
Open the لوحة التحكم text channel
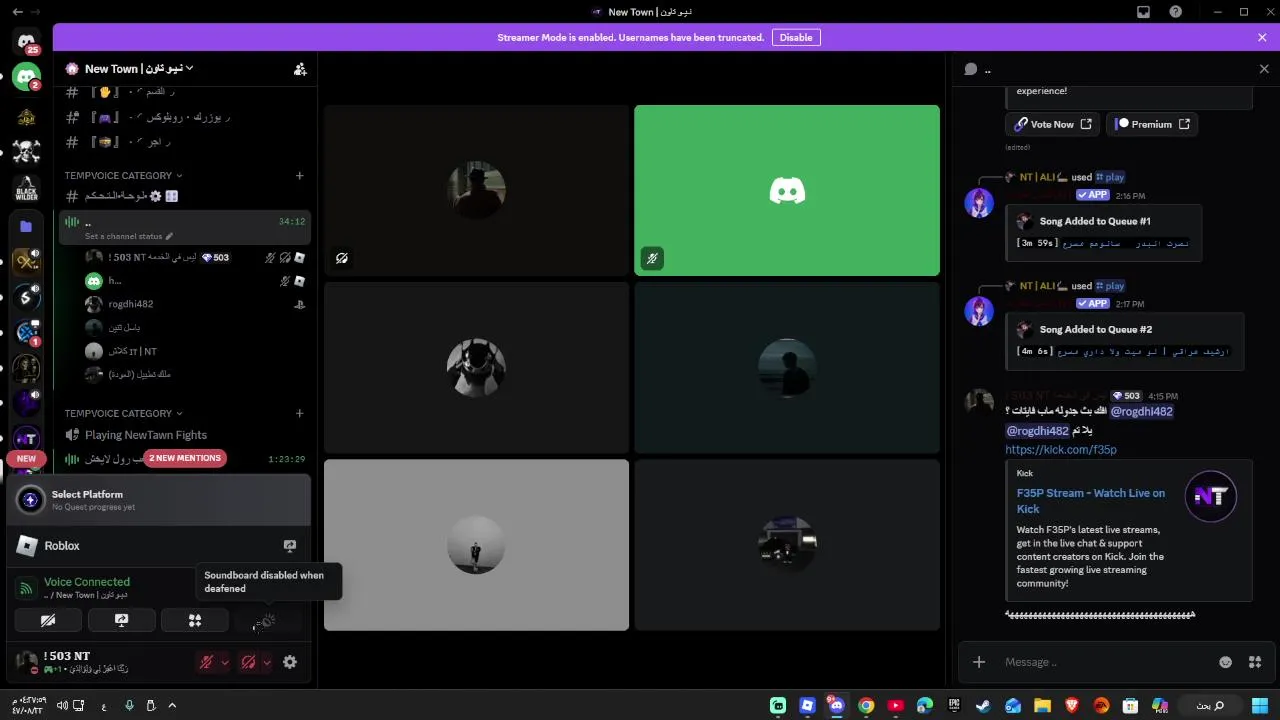tap(185, 196)
